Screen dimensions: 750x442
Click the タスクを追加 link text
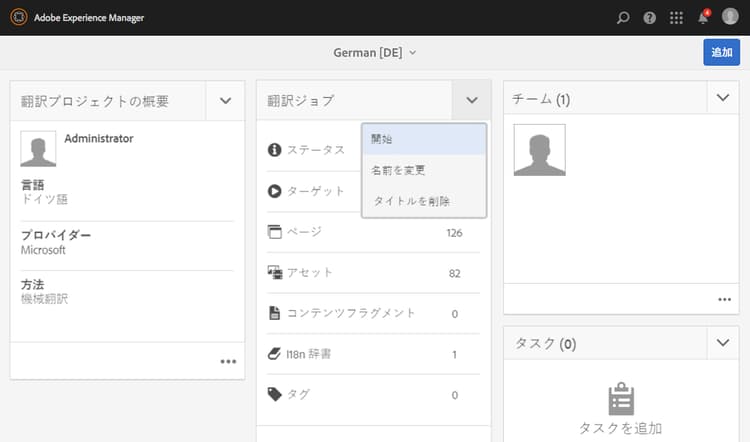[x=620, y=428]
